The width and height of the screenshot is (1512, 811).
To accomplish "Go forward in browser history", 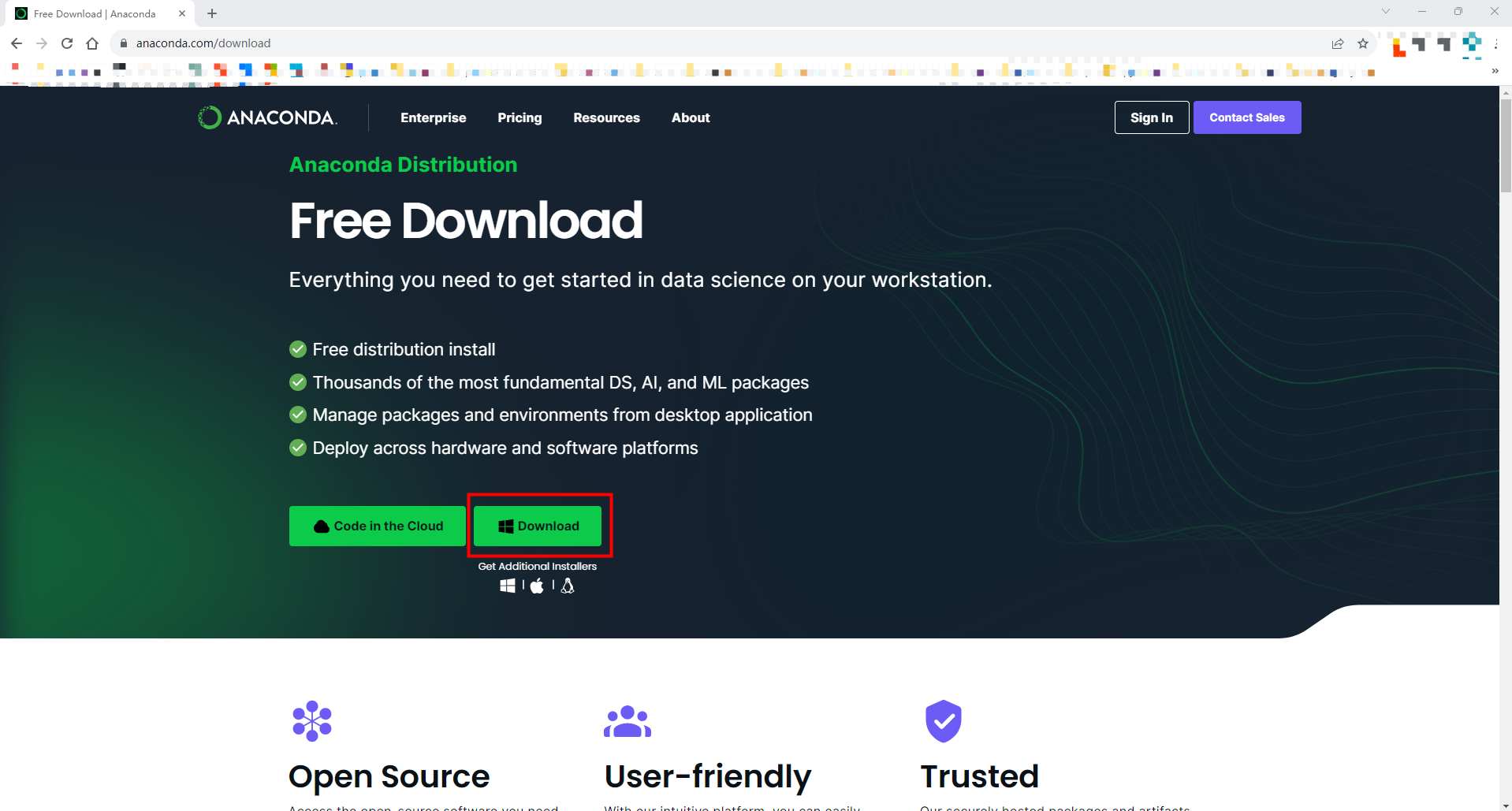I will point(42,43).
